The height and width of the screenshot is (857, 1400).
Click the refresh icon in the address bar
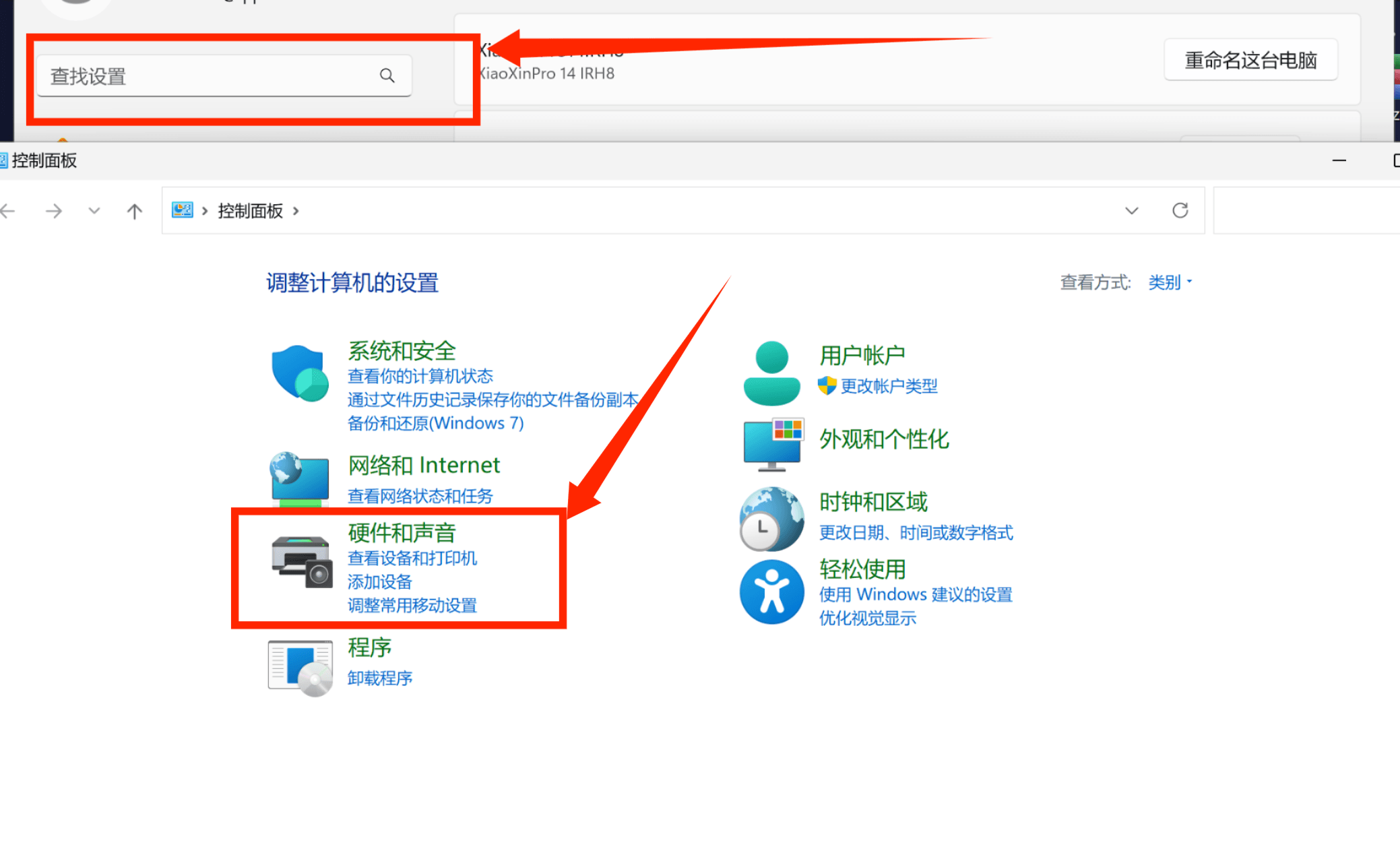1180,211
